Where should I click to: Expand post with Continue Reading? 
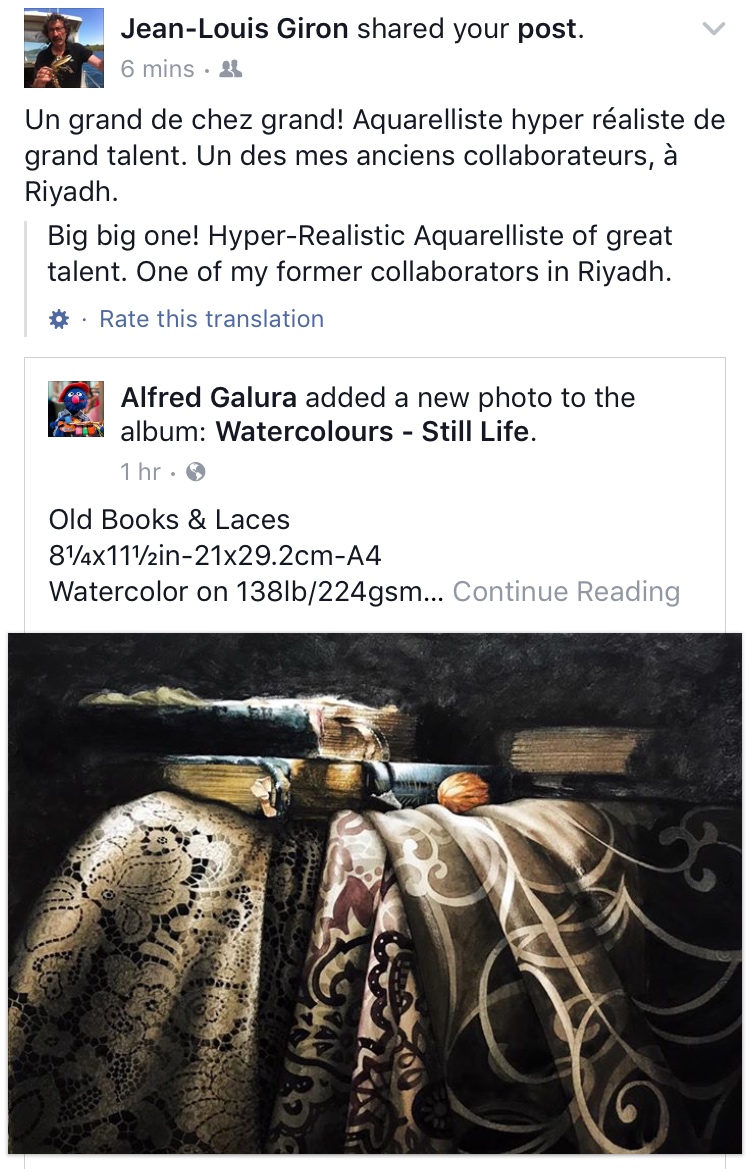tap(566, 591)
